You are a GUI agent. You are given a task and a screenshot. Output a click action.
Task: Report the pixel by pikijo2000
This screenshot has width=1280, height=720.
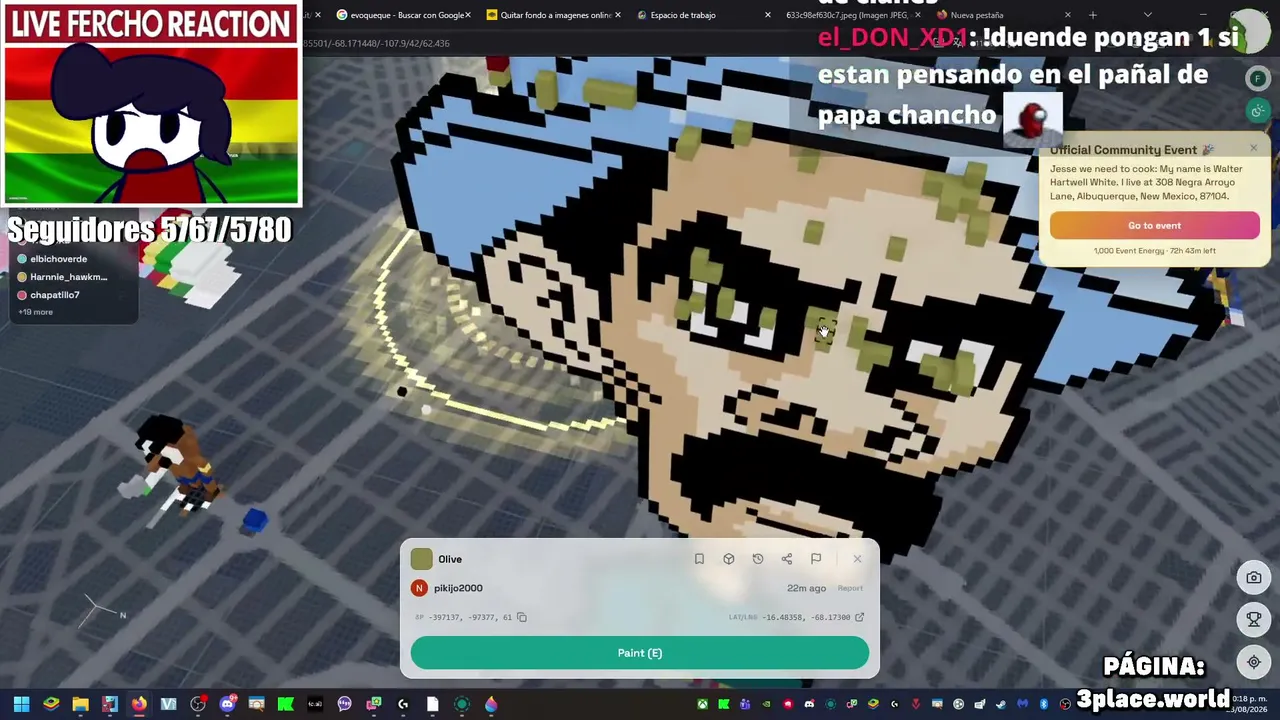[x=850, y=588]
